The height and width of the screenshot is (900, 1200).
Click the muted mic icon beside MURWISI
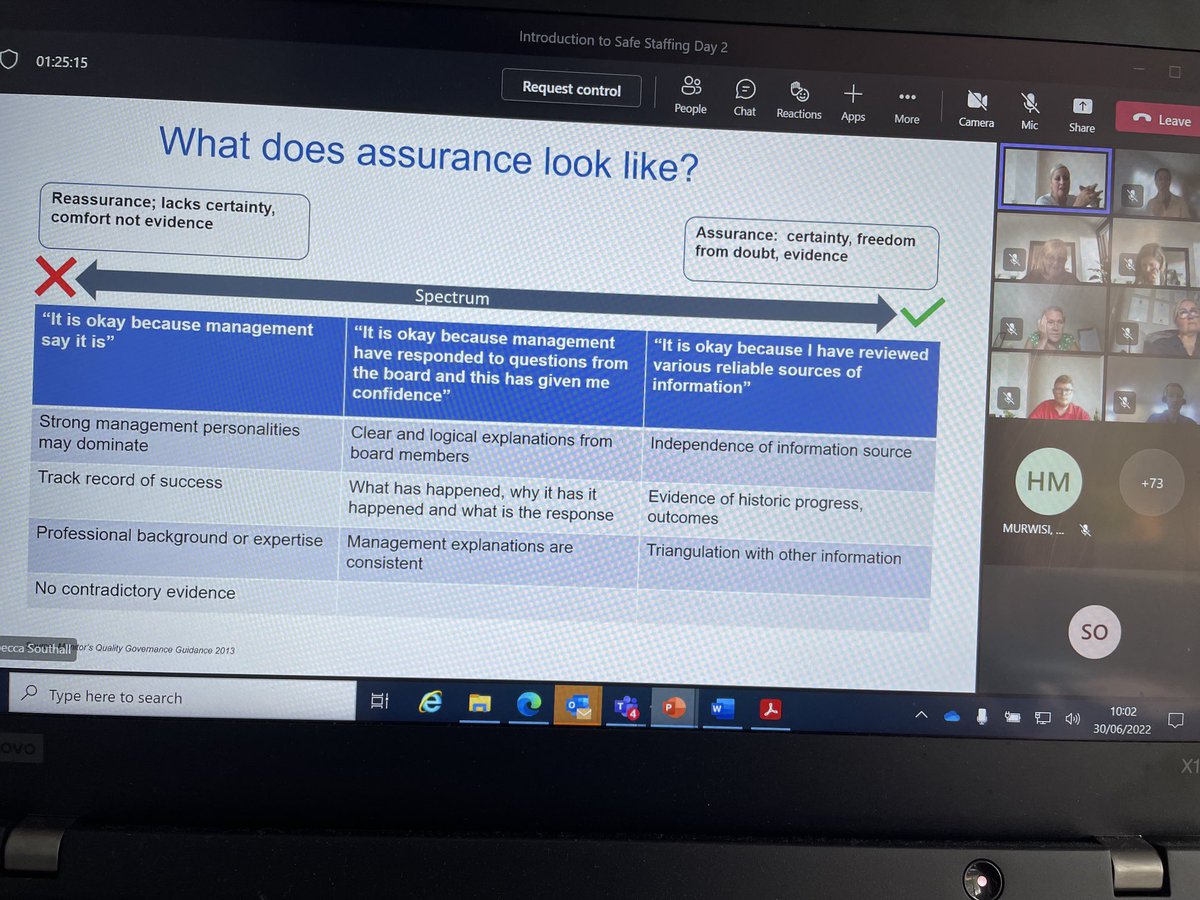click(x=1085, y=530)
